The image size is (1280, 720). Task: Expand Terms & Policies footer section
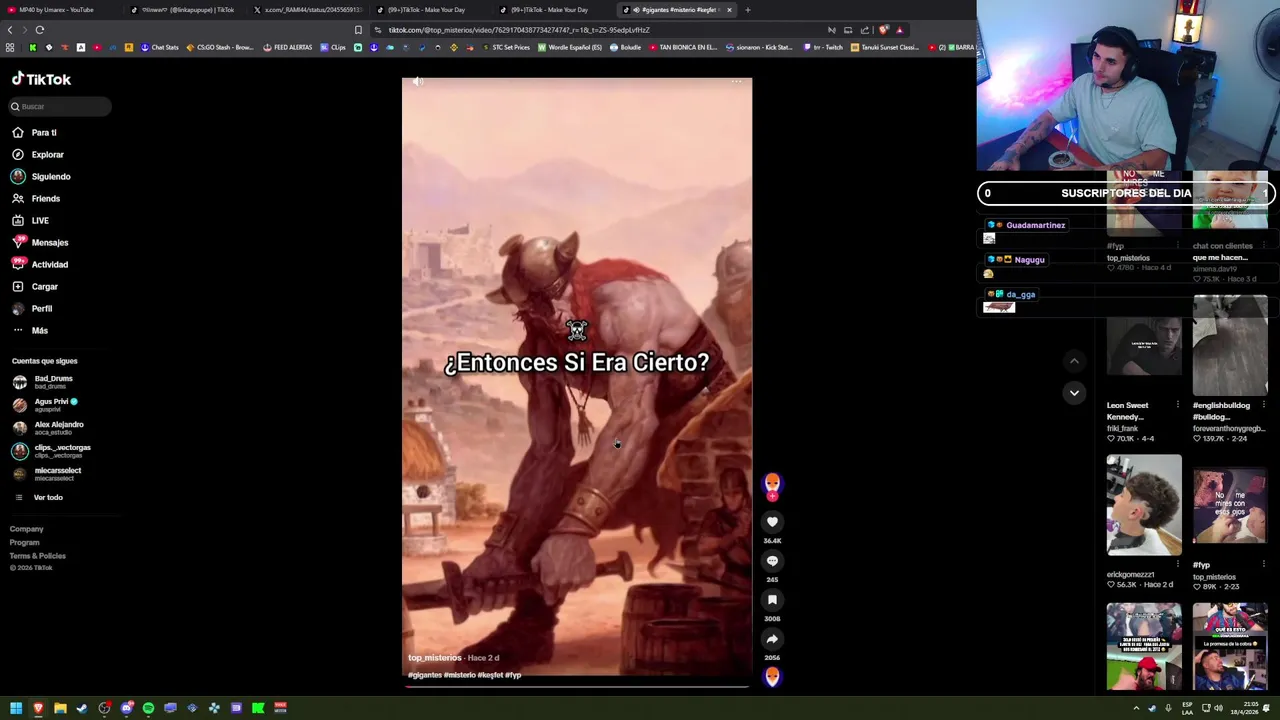(x=38, y=555)
